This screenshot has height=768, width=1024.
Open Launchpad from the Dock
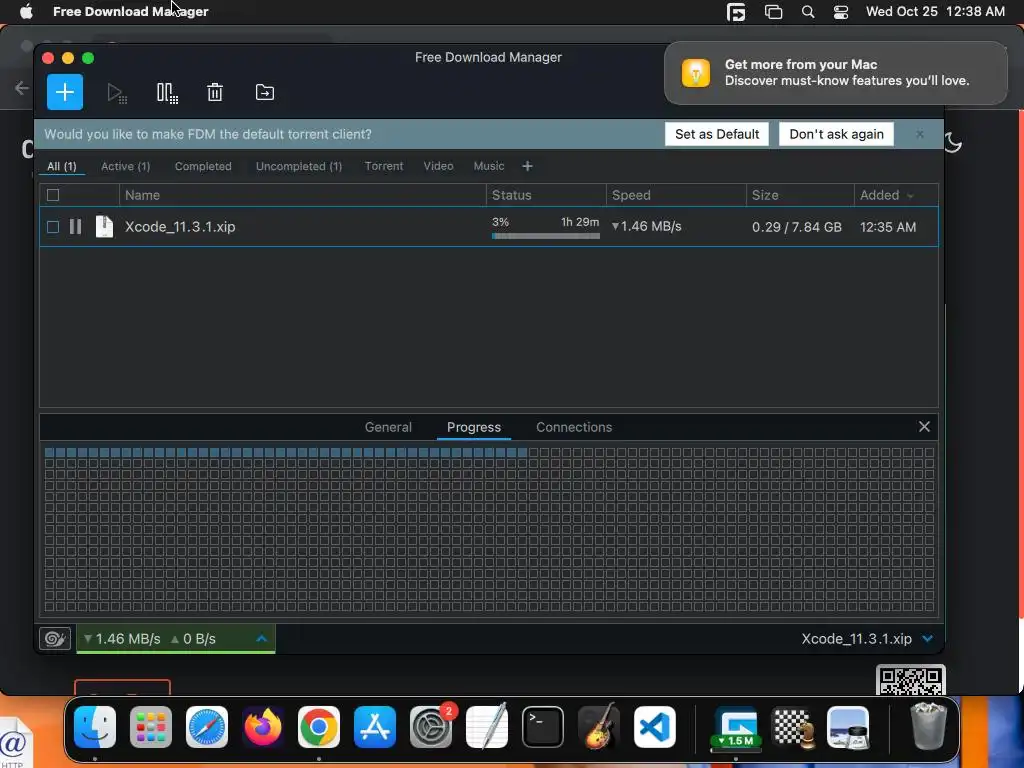click(x=151, y=727)
